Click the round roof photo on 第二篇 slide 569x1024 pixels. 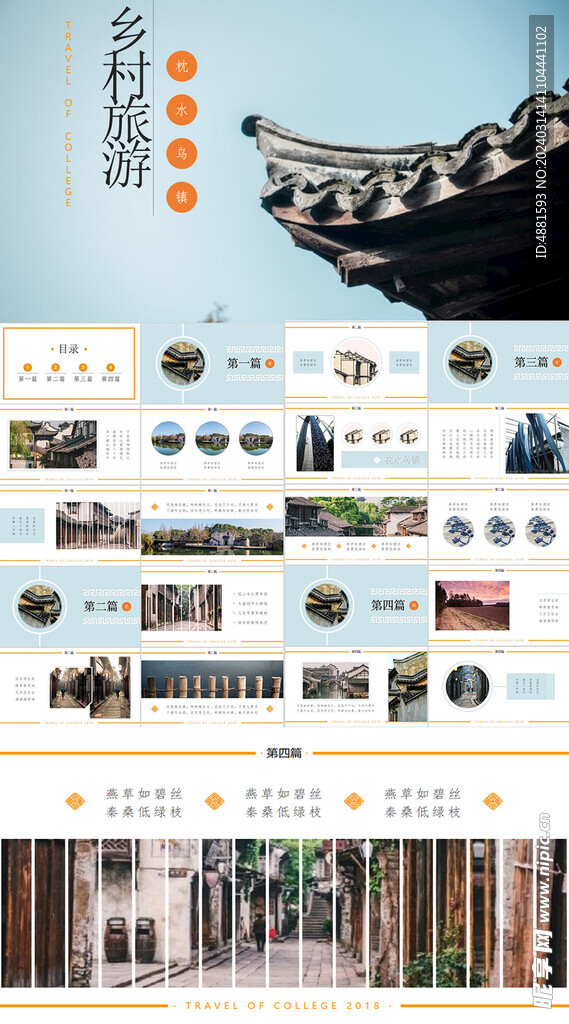40,607
